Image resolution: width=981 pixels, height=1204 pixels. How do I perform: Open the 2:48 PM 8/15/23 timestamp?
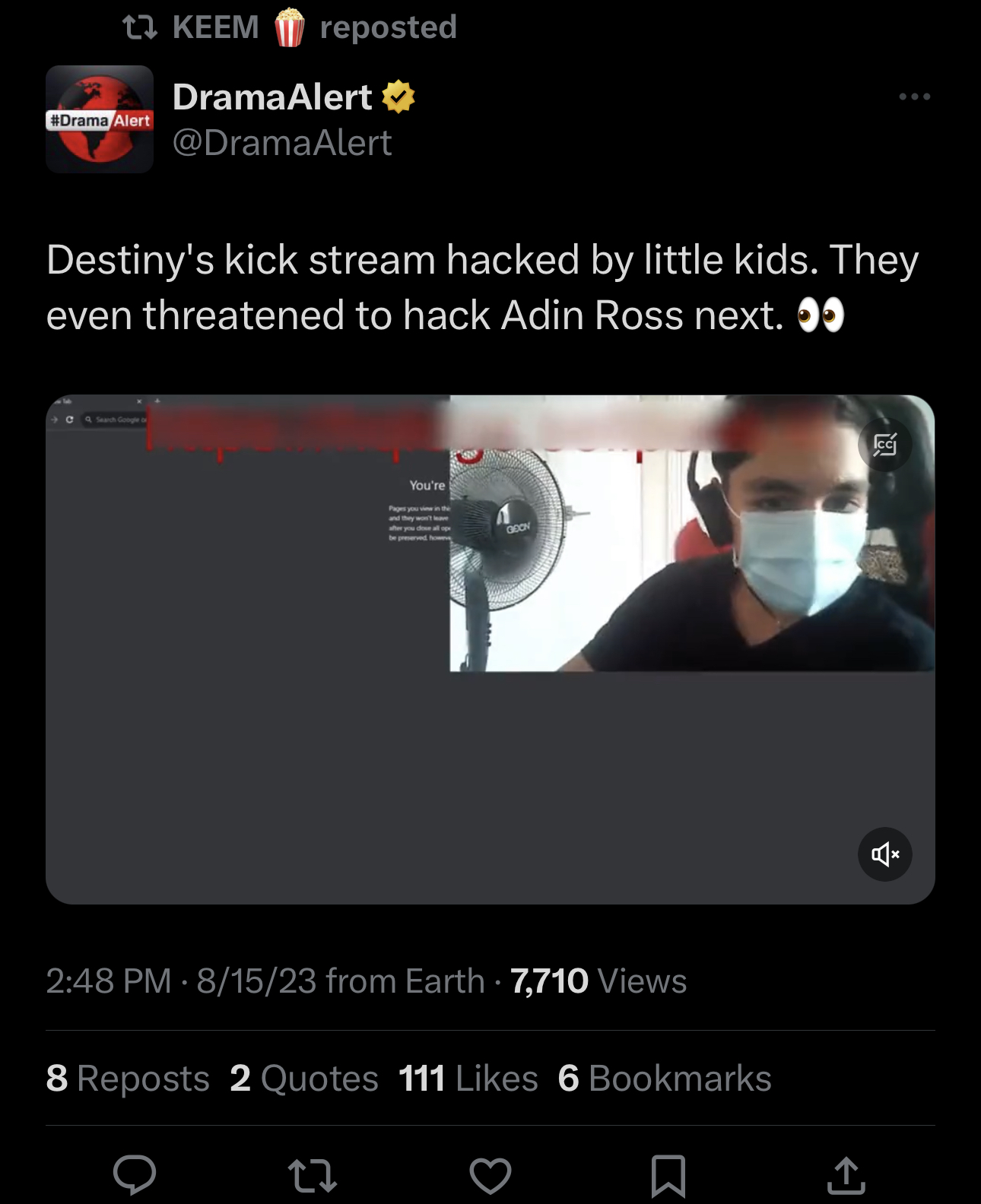pos(181,981)
